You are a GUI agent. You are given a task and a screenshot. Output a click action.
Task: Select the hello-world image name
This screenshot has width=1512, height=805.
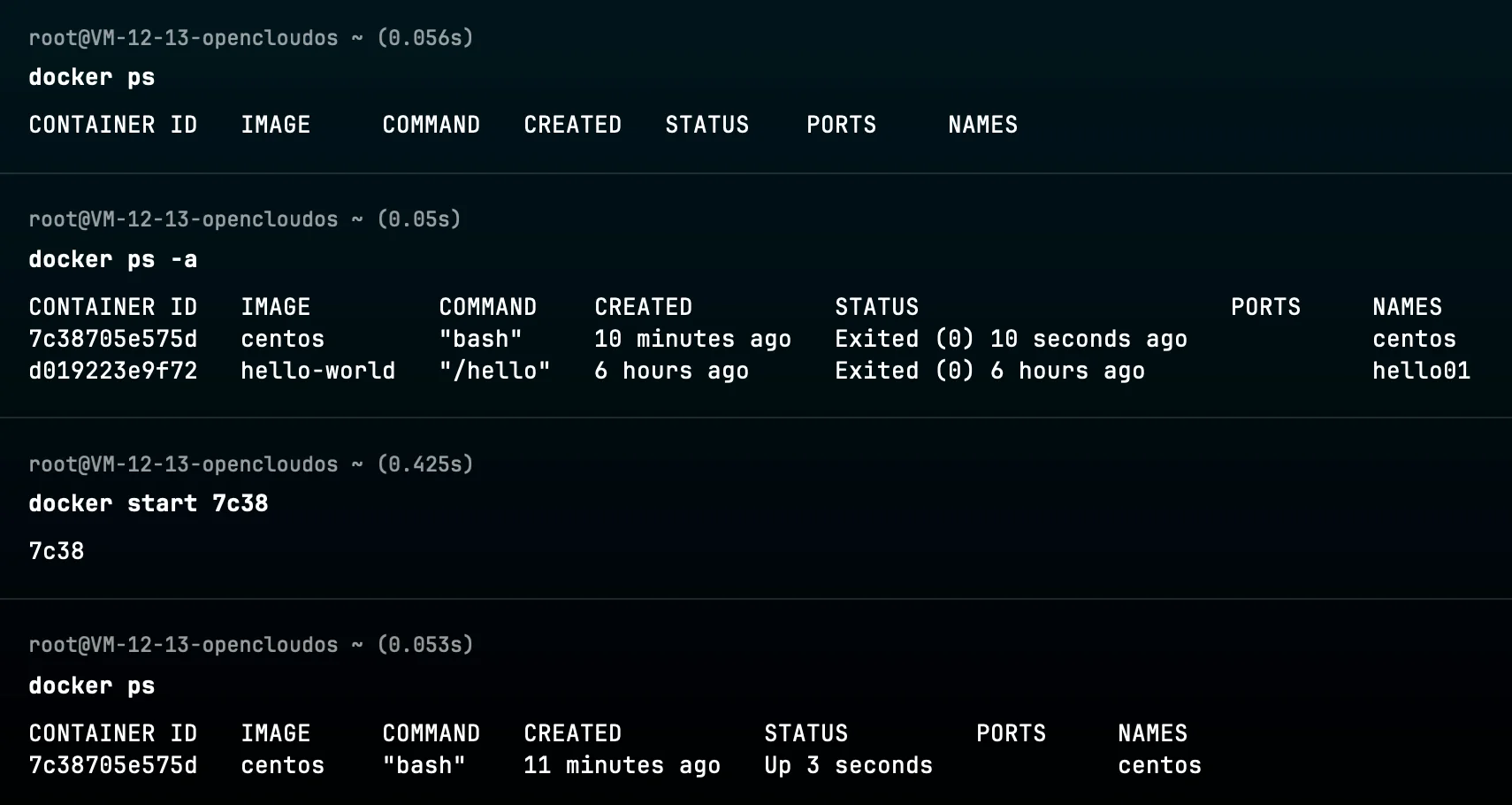click(317, 371)
